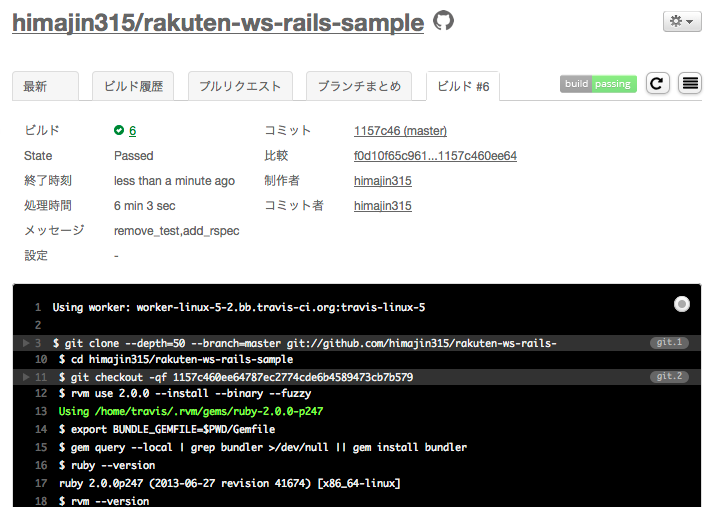Viewport: 721px width, 507px height.
Task: Select the ビルド #6 tab
Action: (463, 86)
